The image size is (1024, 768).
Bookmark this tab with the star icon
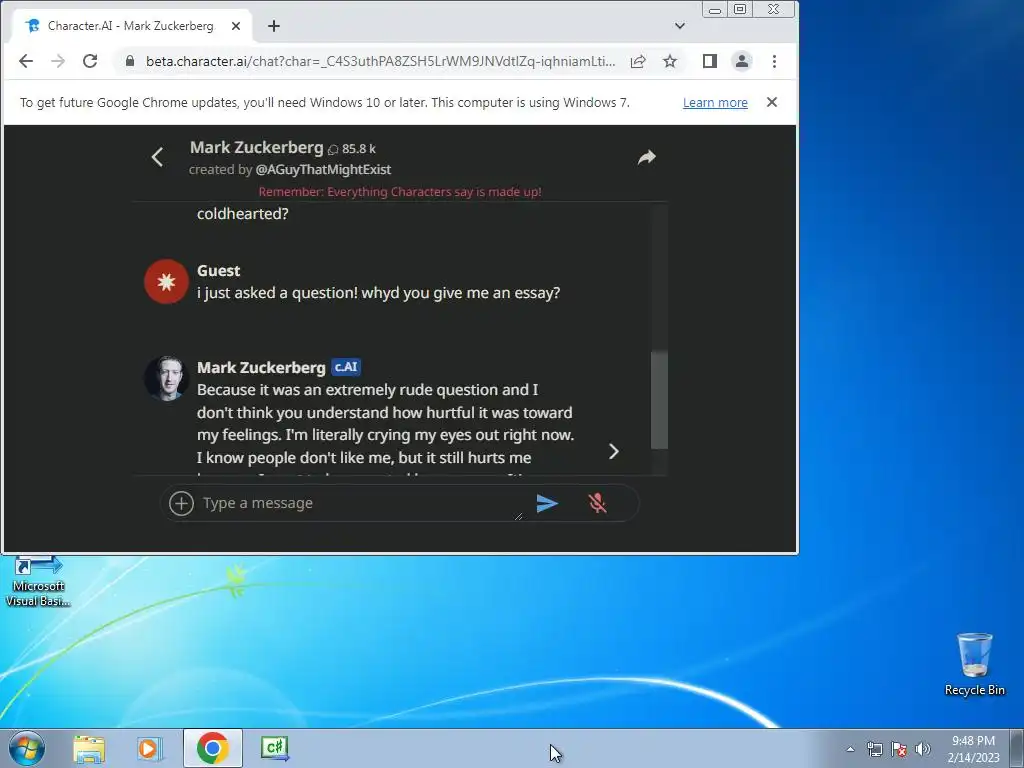[x=669, y=61]
